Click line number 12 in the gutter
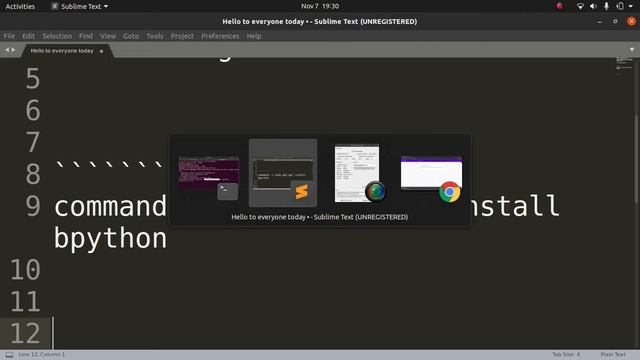The height and width of the screenshot is (360, 640). [x=25, y=333]
